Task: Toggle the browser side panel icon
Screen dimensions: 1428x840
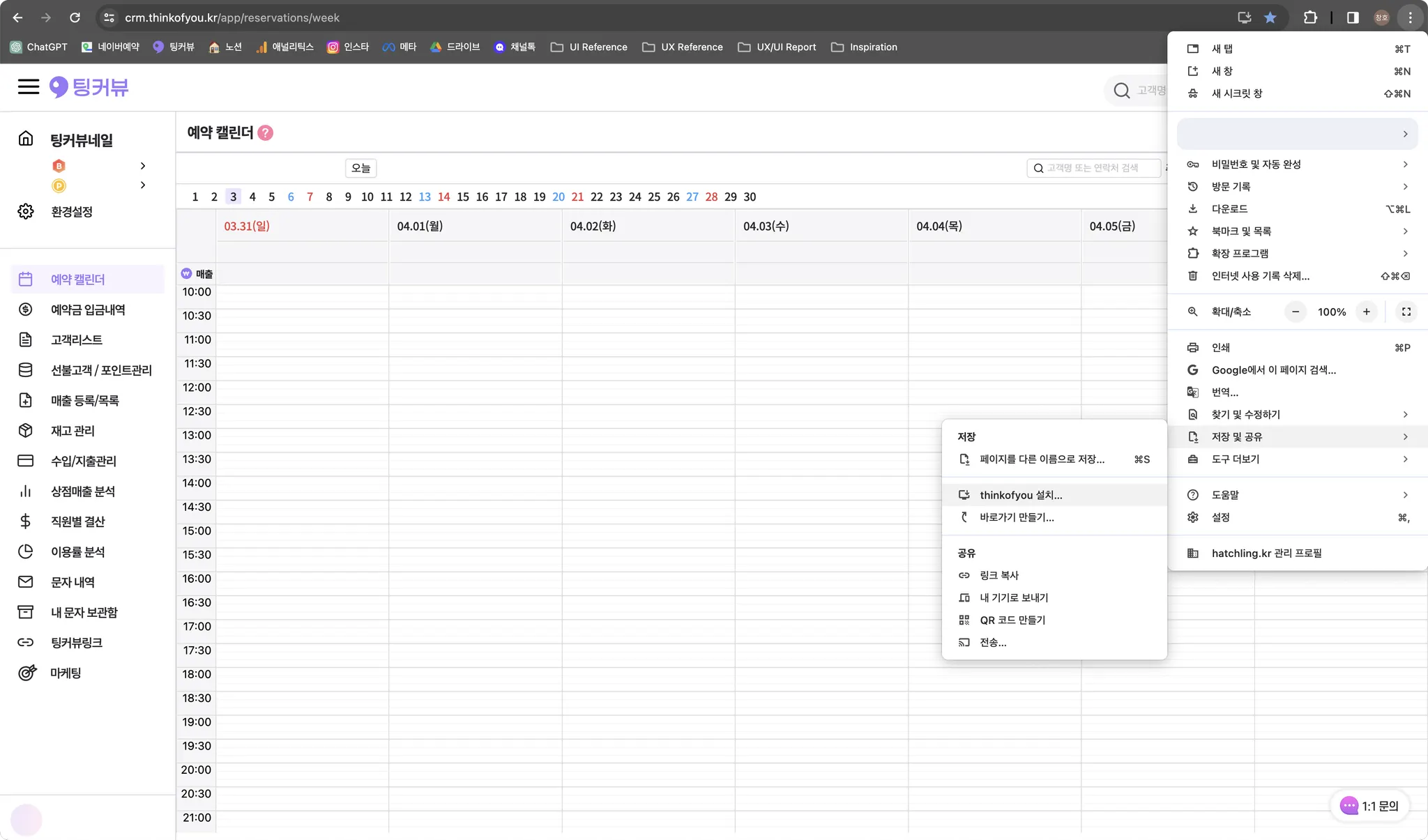Action: [1353, 17]
